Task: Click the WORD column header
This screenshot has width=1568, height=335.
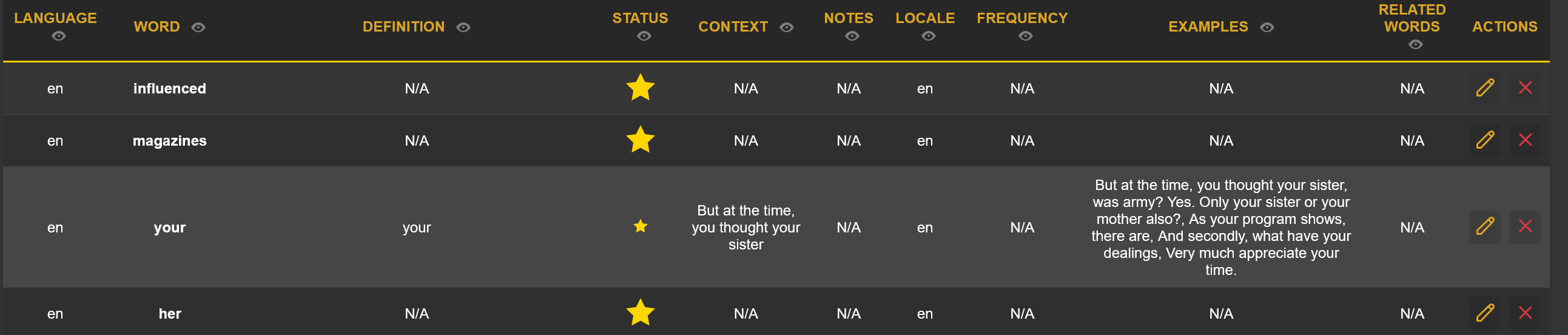Action: point(156,27)
